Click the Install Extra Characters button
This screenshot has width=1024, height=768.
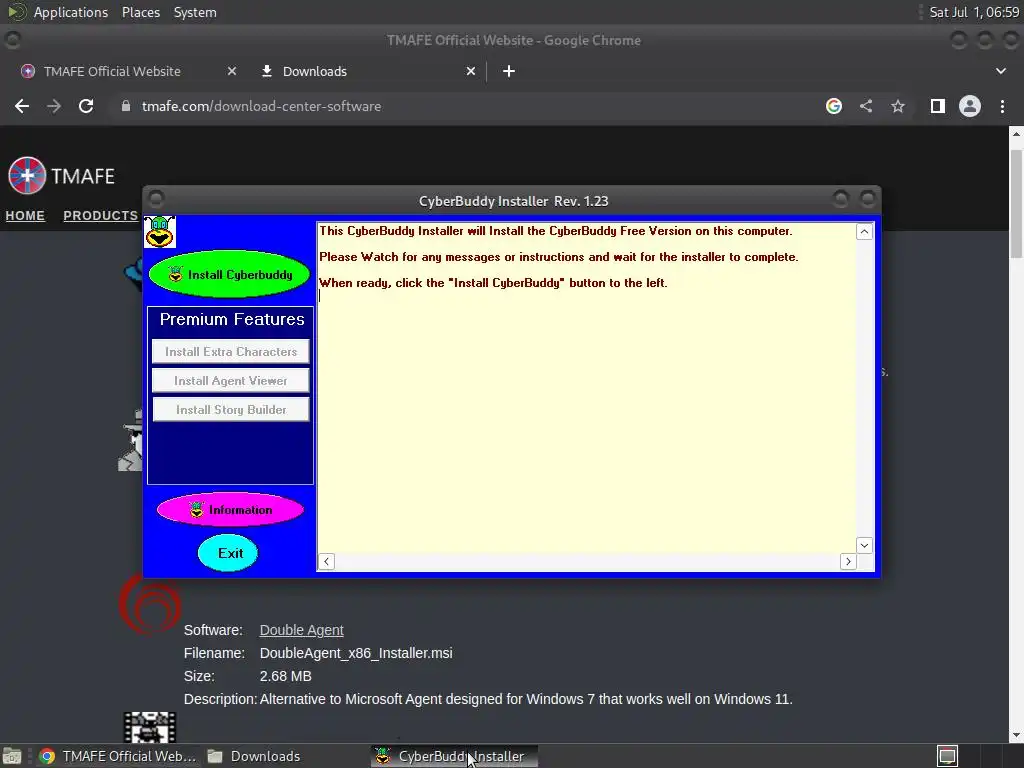(231, 351)
